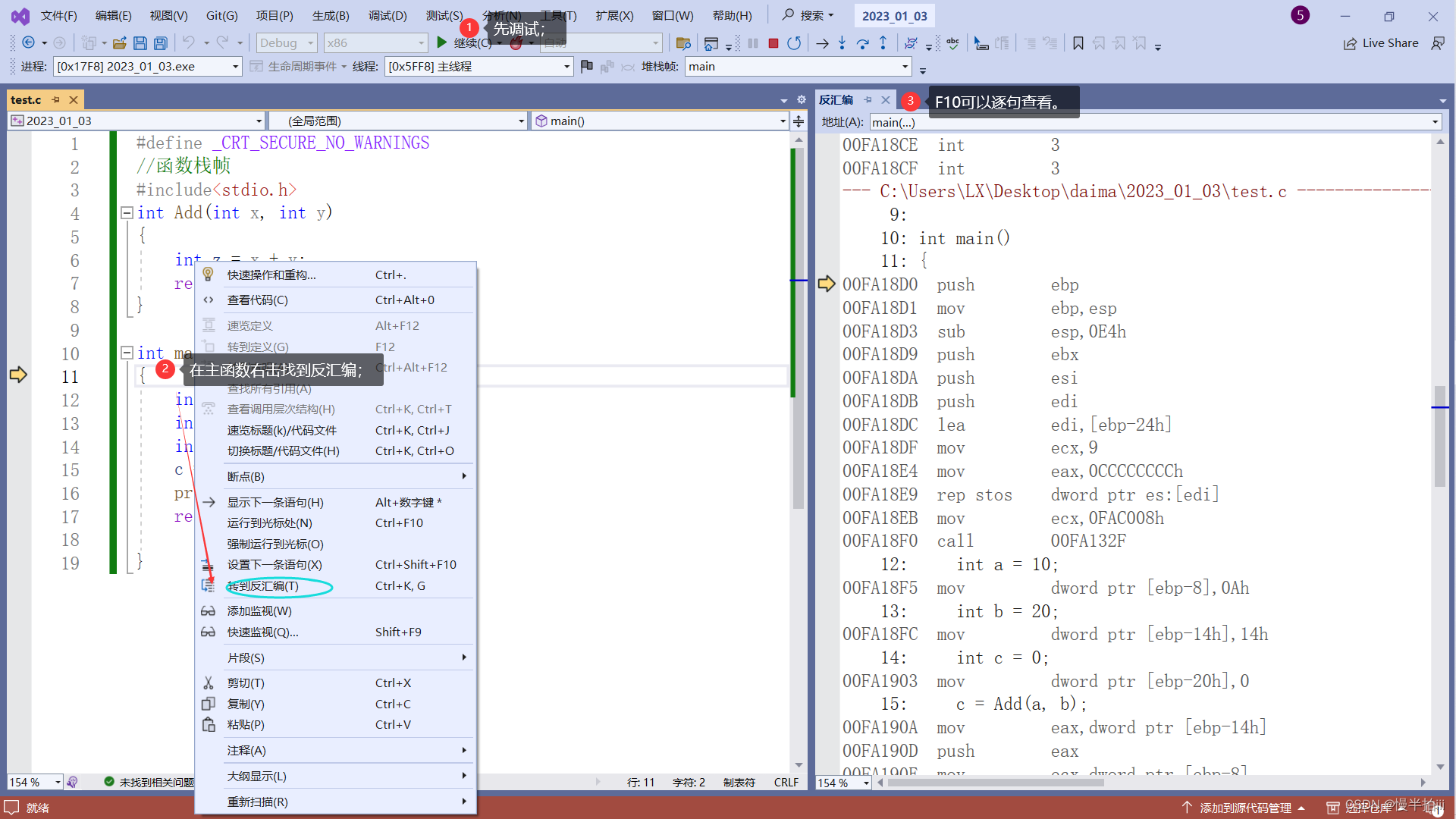Viewport: 1456px width, 819px height.
Task: Open the 调试(D) menu
Action: point(388,15)
